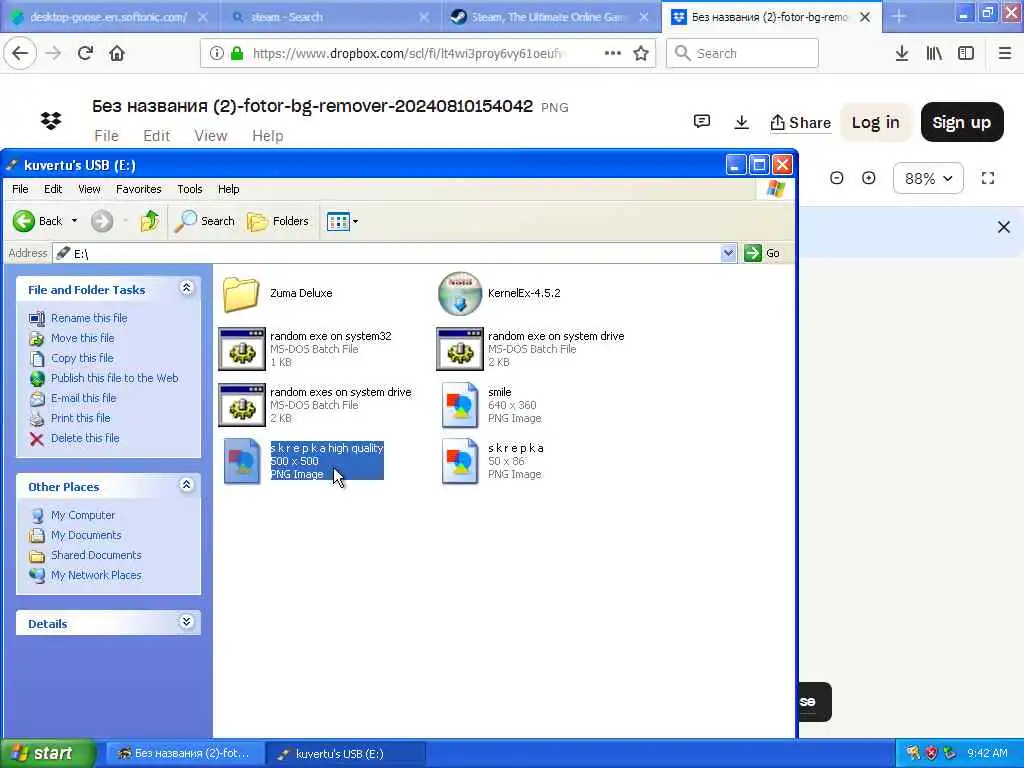The width and height of the screenshot is (1024, 768).
Task: Open the Firefox hamburger menu
Action: pos(1005,53)
